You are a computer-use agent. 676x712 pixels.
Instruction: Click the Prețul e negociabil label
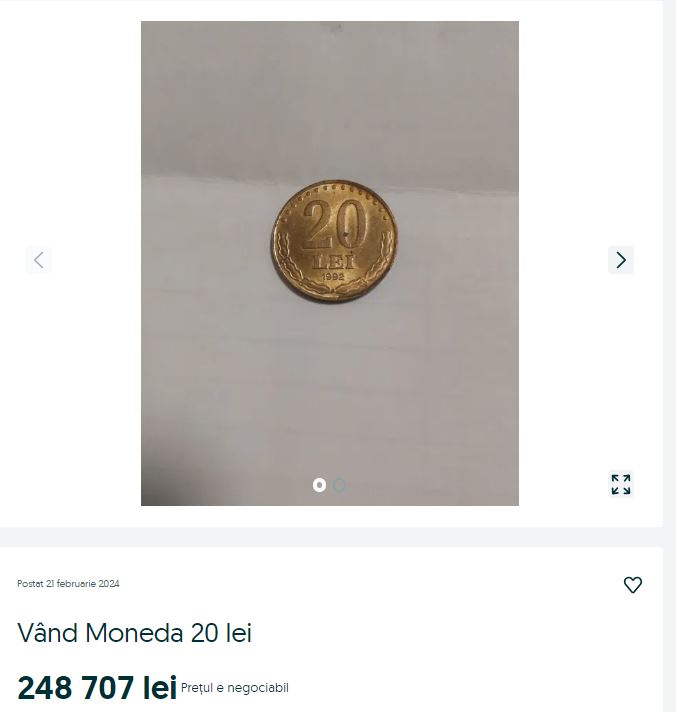point(235,688)
